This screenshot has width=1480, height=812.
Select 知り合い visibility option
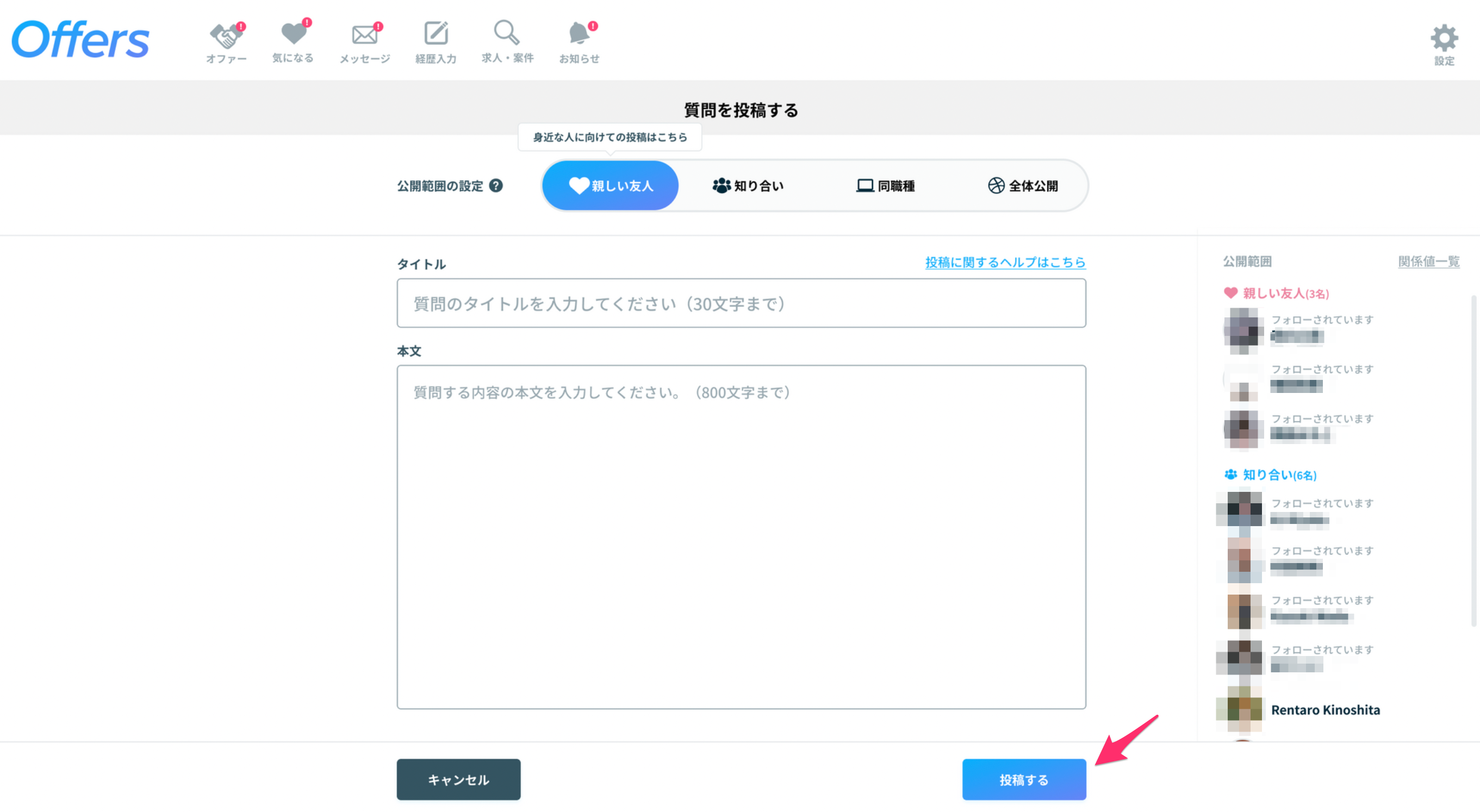pyautogui.click(x=748, y=185)
